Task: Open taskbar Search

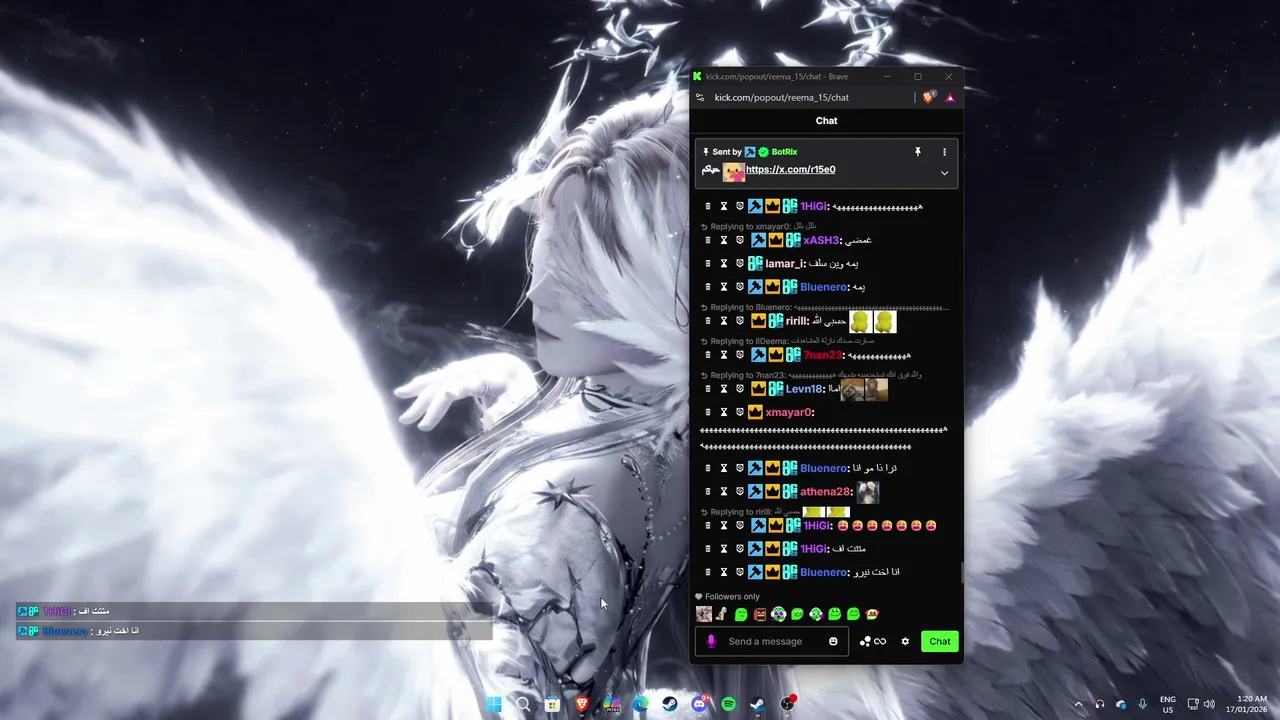Action: point(522,704)
